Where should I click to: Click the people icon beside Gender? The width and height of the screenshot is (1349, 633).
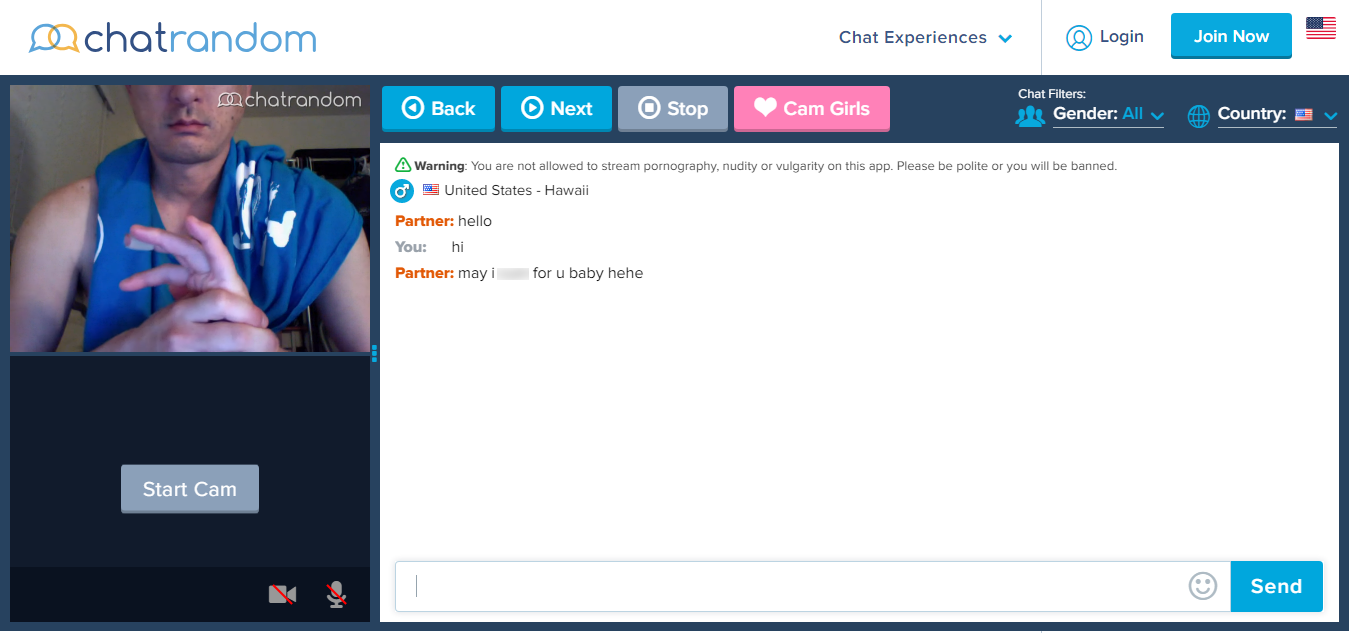click(1030, 116)
